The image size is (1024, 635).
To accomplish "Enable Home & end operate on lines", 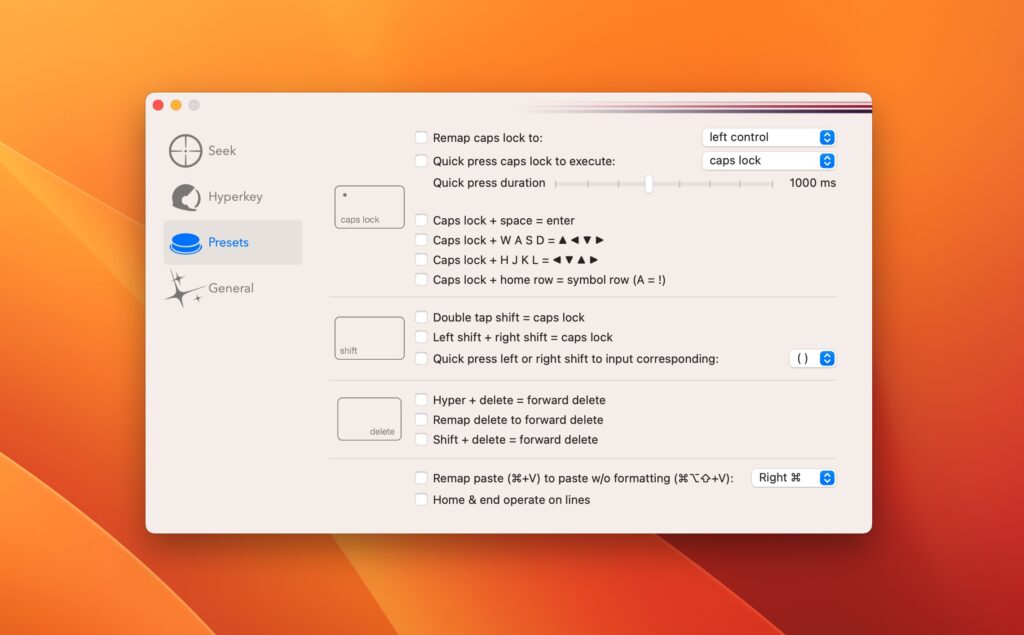I will [421, 499].
